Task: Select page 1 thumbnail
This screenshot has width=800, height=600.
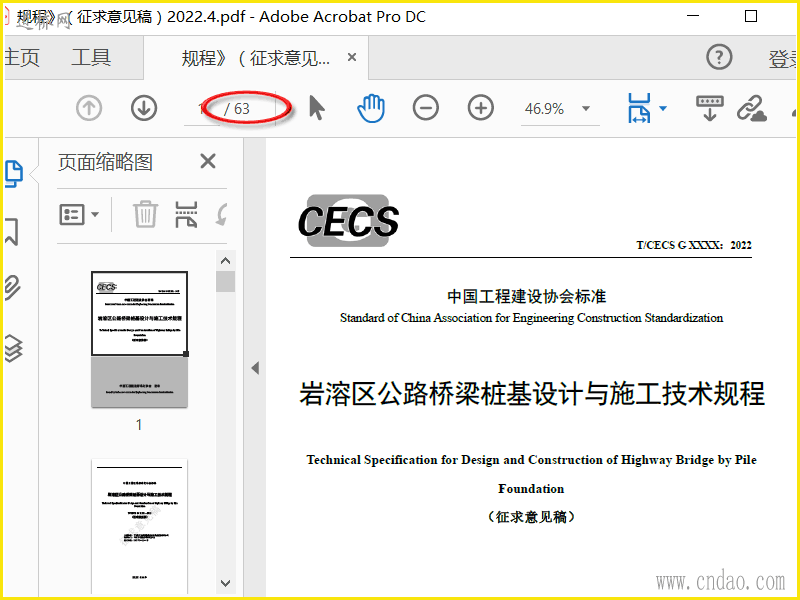Action: [139, 339]
